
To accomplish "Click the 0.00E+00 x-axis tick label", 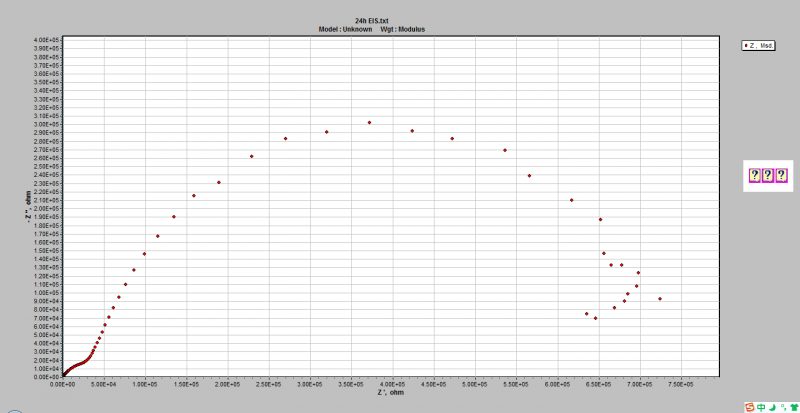I will click(x=63, y=383).
